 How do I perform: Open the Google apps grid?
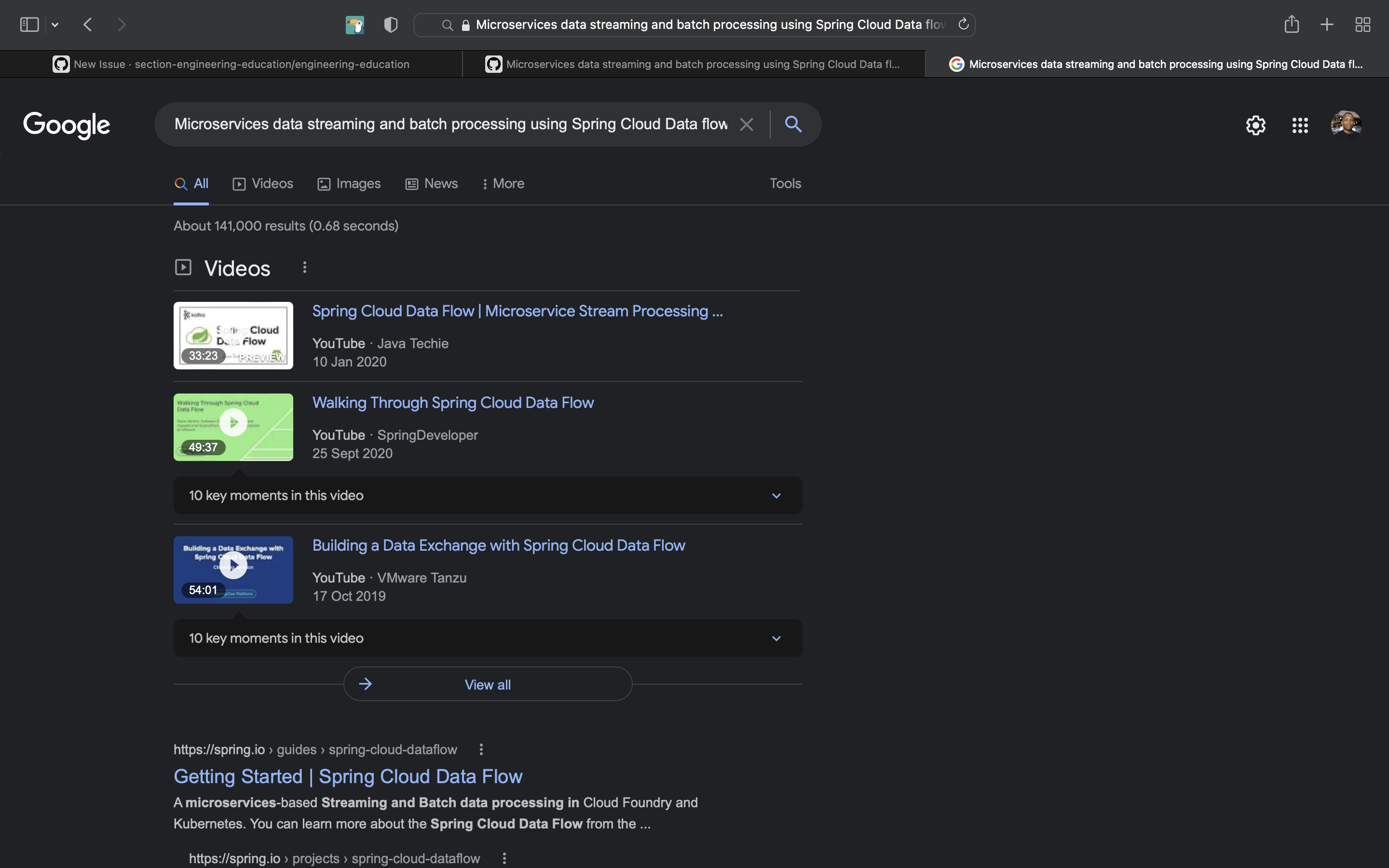pyautogui.click(x=1299, y=124)
